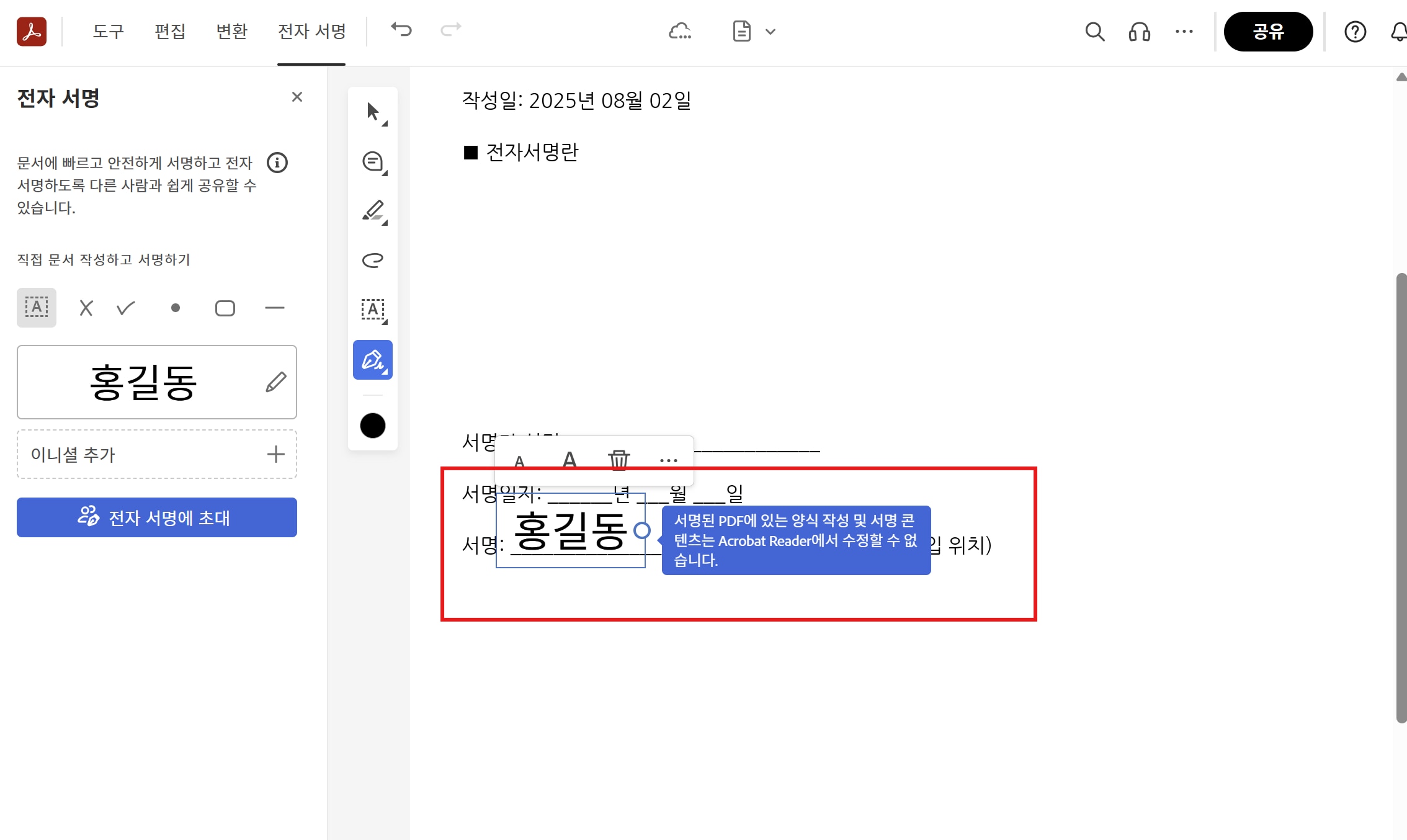Click the larger A size icon

click(x=569, y=460)
